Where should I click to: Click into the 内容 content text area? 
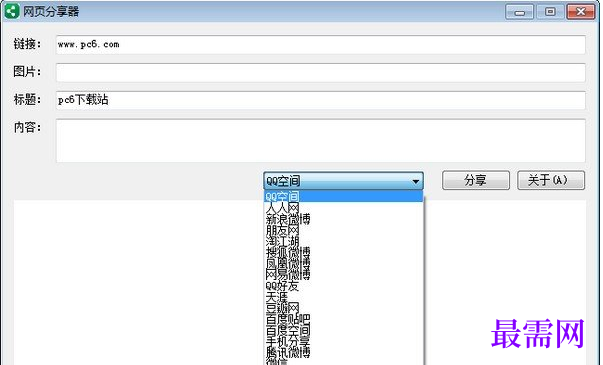[x=321, y=141]
